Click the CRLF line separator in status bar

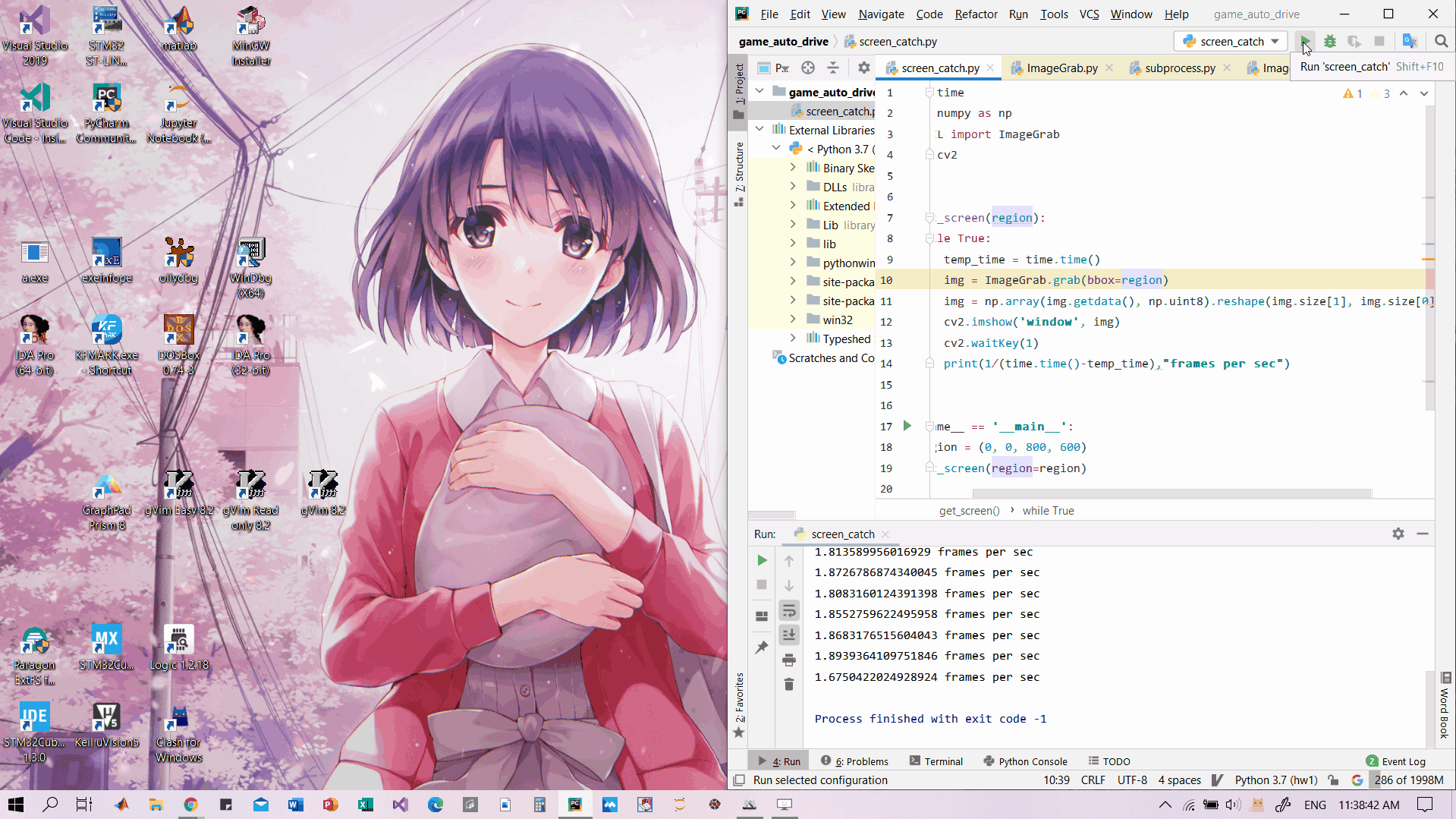pos(1093,780)
